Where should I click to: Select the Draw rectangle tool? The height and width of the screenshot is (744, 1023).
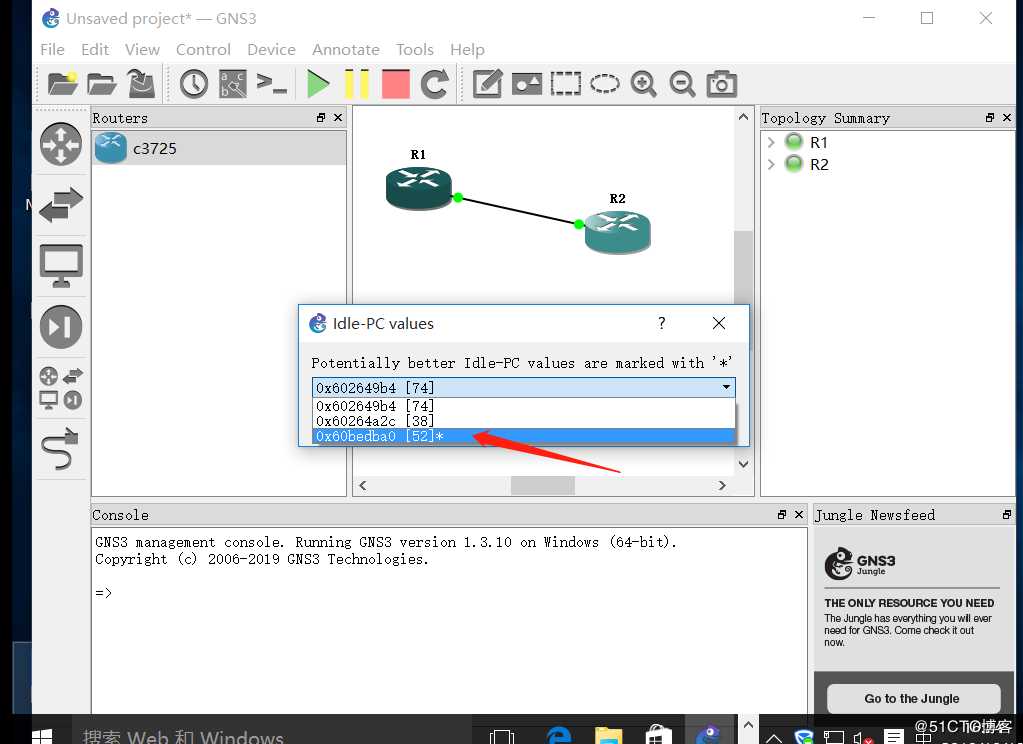[566, 84]
